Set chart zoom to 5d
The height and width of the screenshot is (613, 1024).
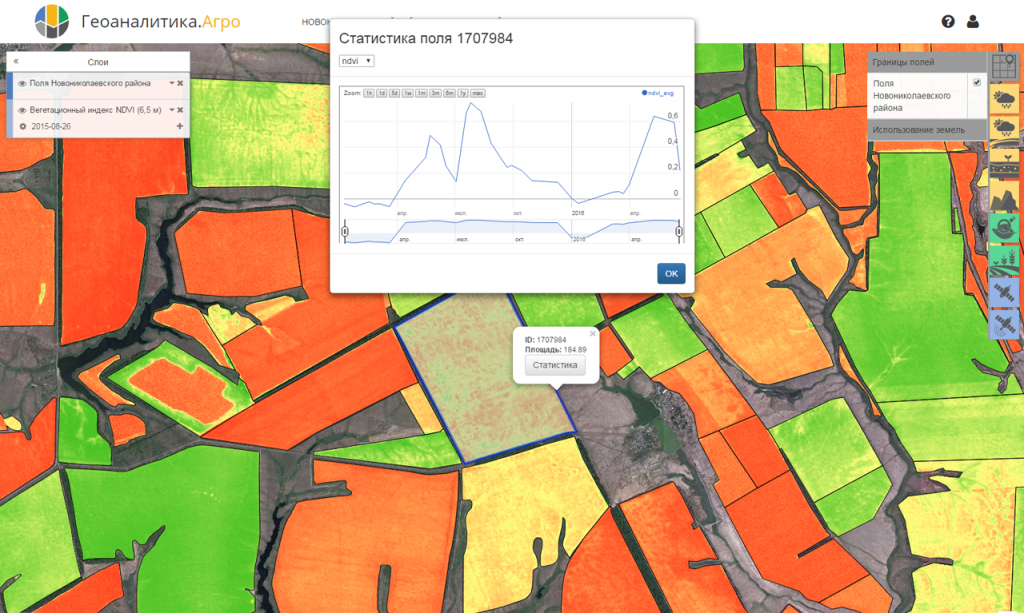[x=394, y=93]
